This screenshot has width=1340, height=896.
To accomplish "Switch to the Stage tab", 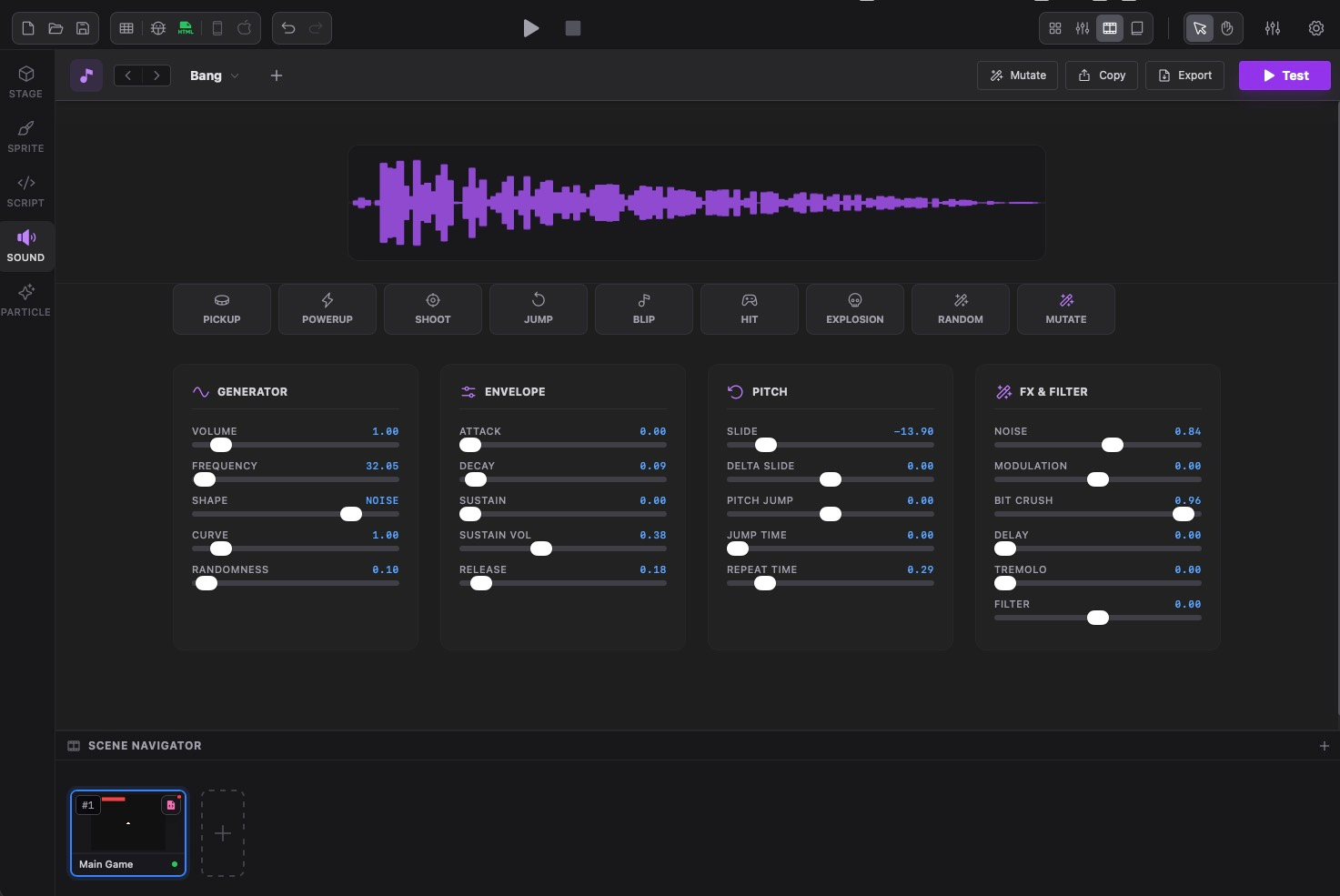I will (25, 82).
